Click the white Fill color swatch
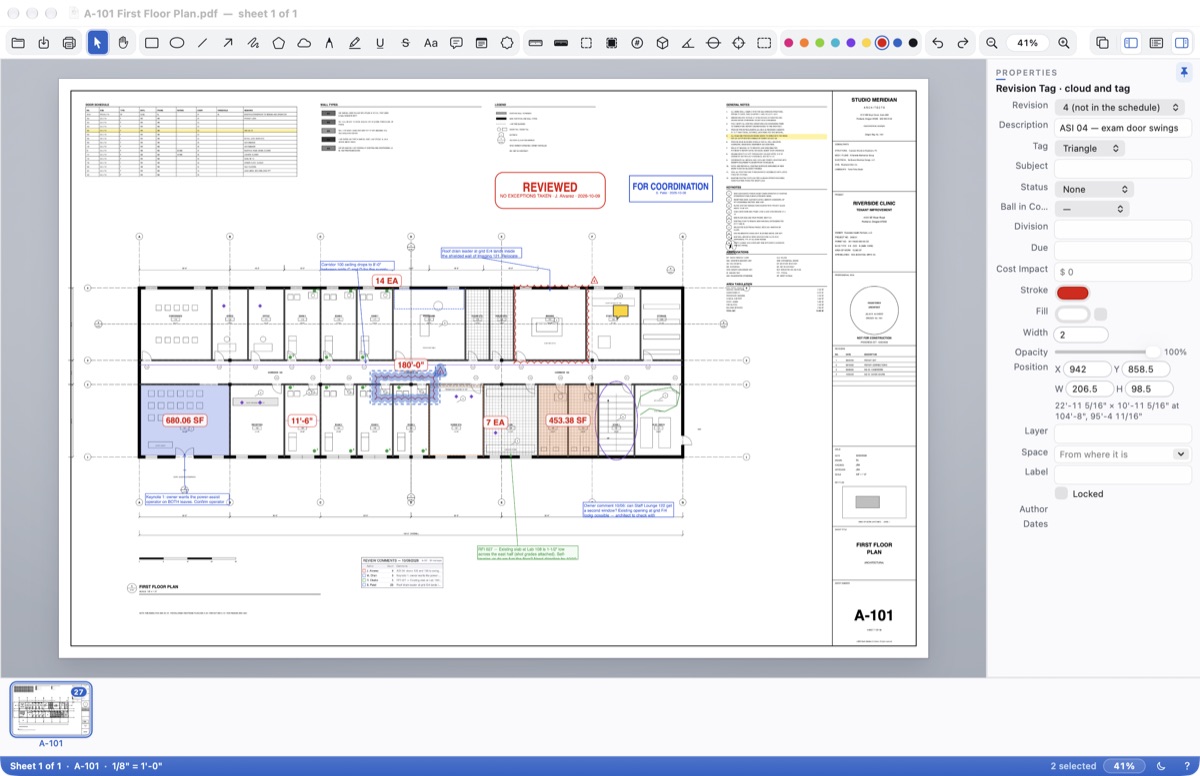The image size is (1200, 776). pos(1072,314)
